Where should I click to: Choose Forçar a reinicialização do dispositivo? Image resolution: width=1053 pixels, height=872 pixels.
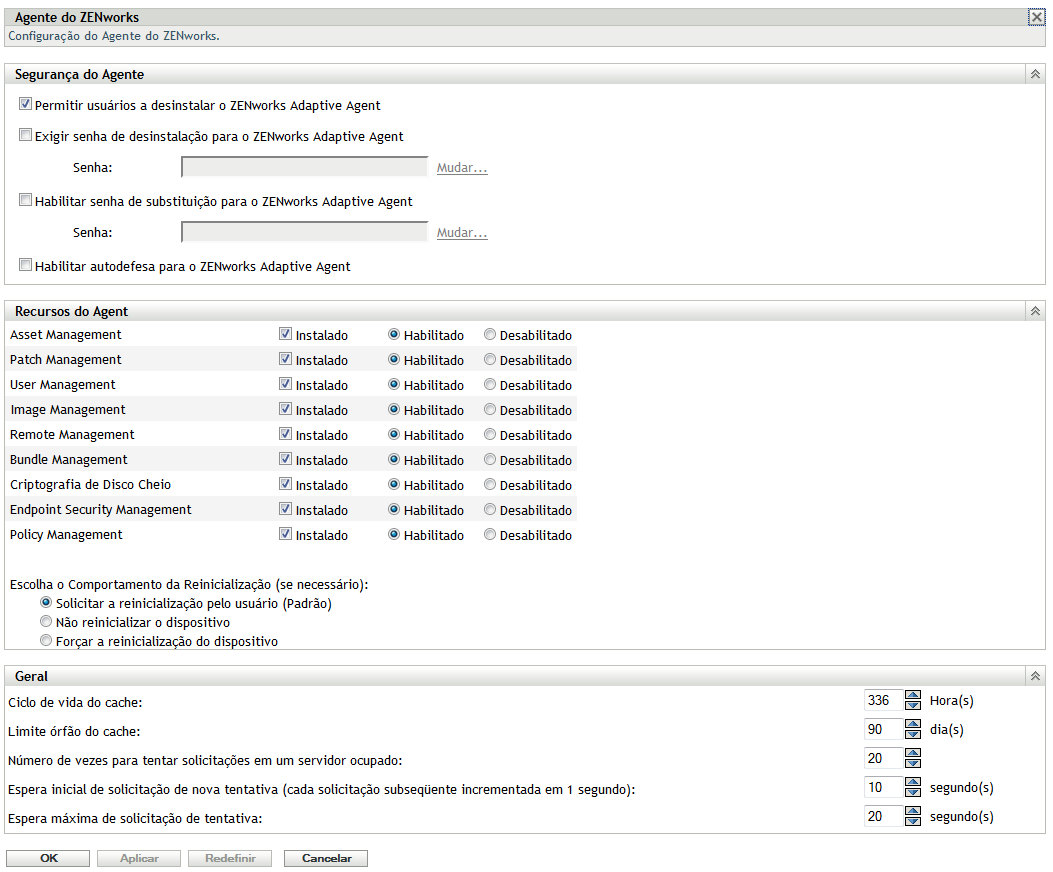click(46, 640)
